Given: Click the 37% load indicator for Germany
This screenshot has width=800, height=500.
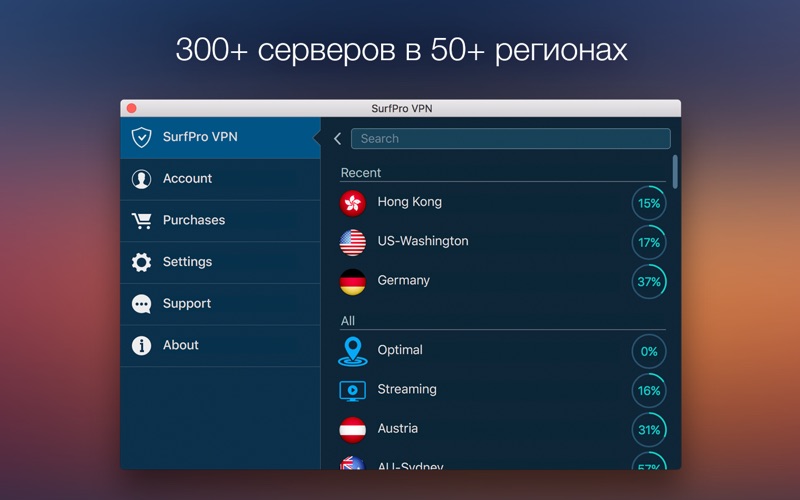Looking at the screenshot, I should pos(649,282).
